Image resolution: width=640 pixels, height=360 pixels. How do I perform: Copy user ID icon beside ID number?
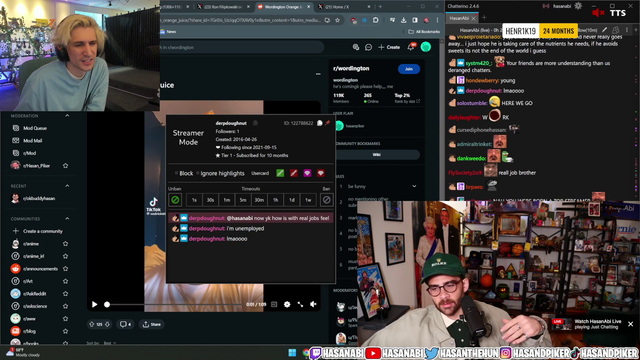point(320,123)
